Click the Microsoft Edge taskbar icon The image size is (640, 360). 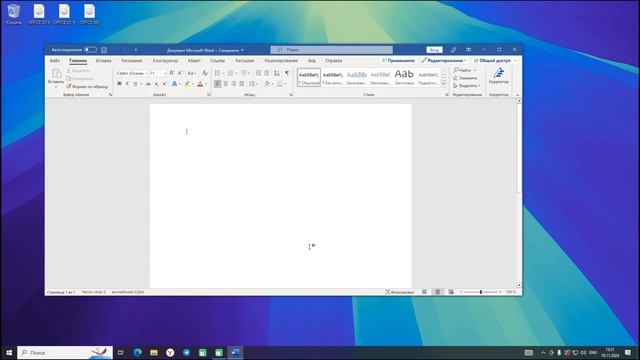coord(137,352)
